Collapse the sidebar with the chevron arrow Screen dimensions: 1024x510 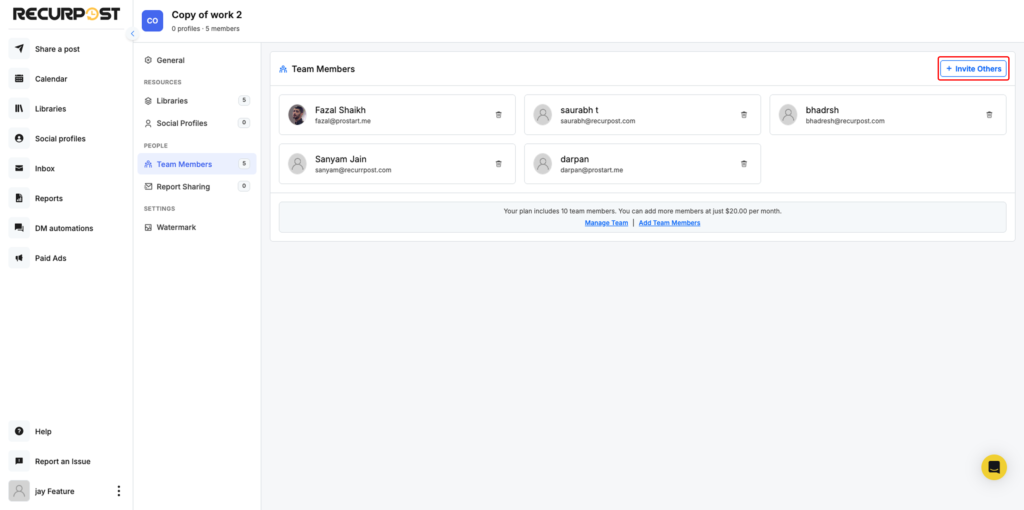133,33
